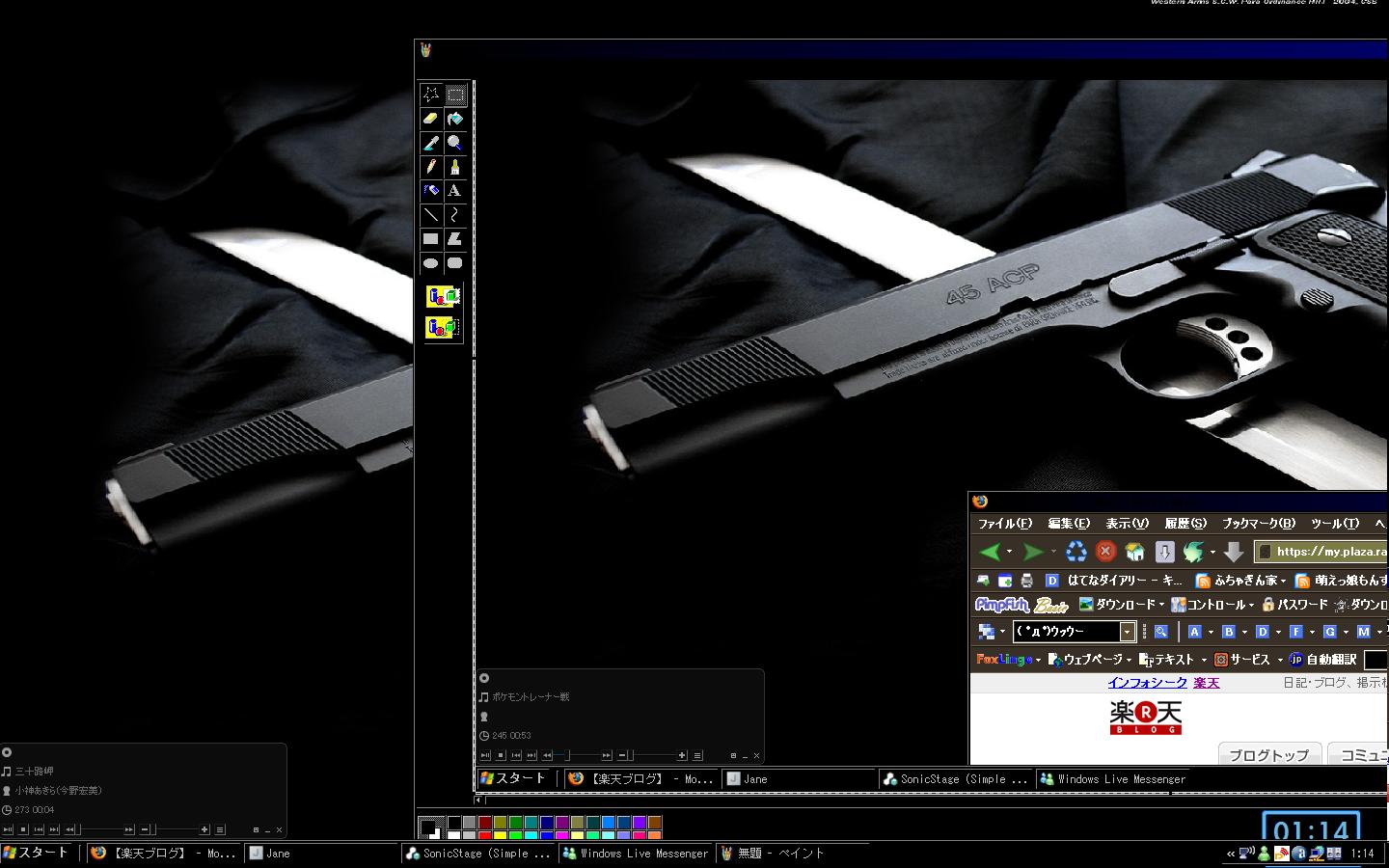The image size is (1389, 868).
Task: Select the Rounded rectangle tool
Action: [455, 262]
